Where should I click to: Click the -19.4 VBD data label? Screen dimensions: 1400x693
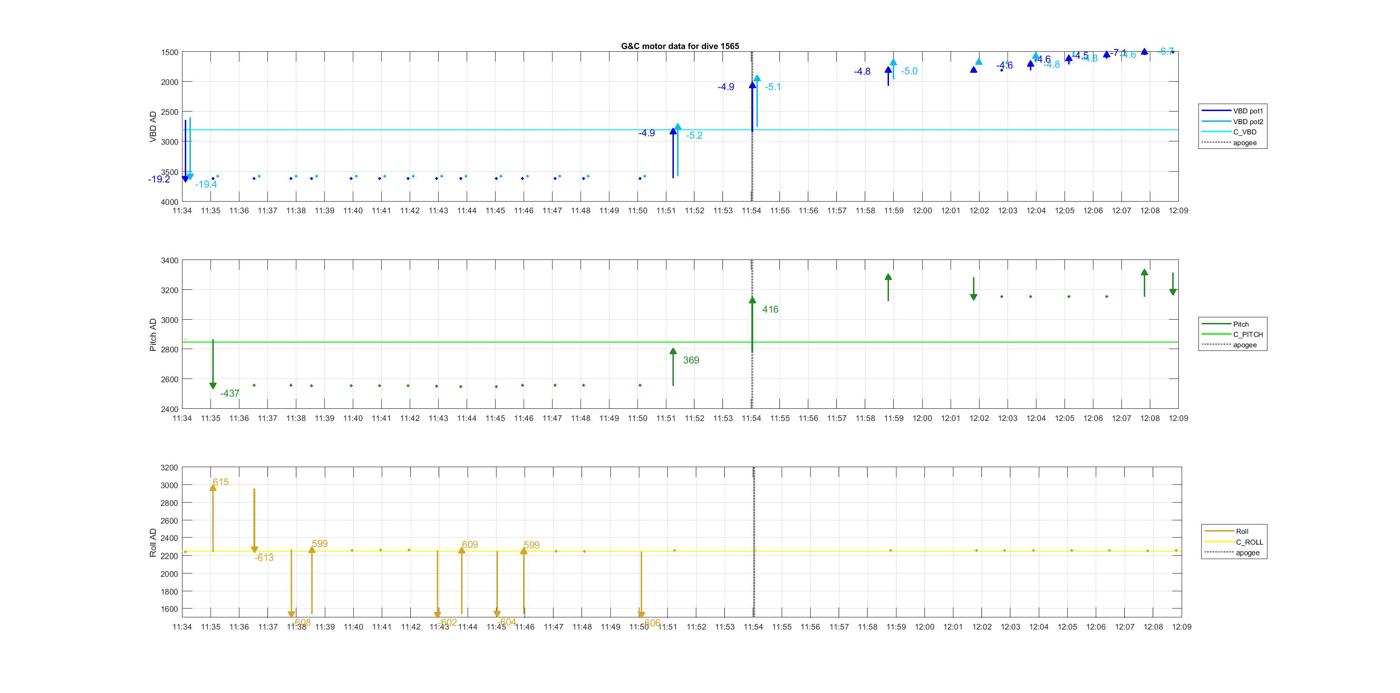[x=206, y=185]
